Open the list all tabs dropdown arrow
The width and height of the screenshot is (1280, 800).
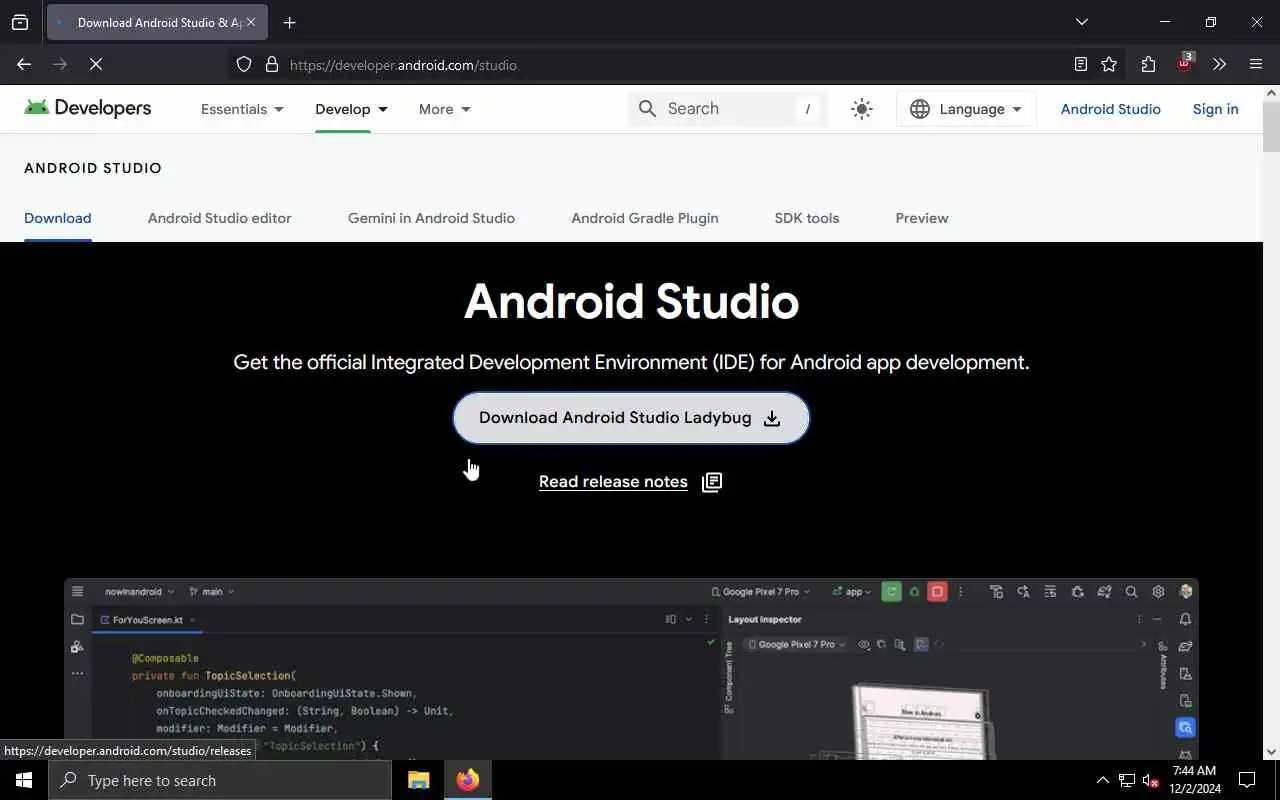click(x=1081, y=22)
